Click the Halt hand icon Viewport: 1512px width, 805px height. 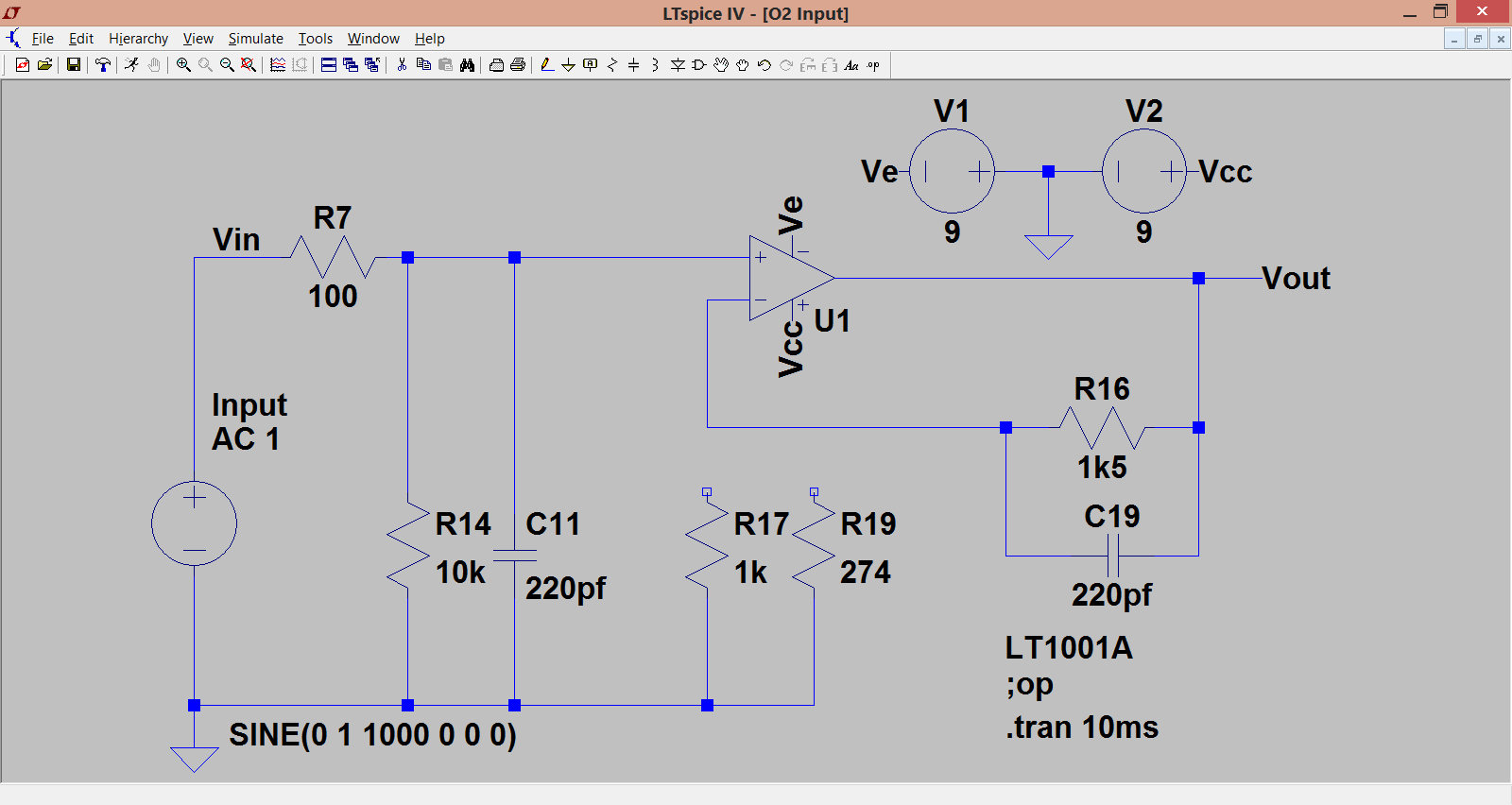(153, 64)
